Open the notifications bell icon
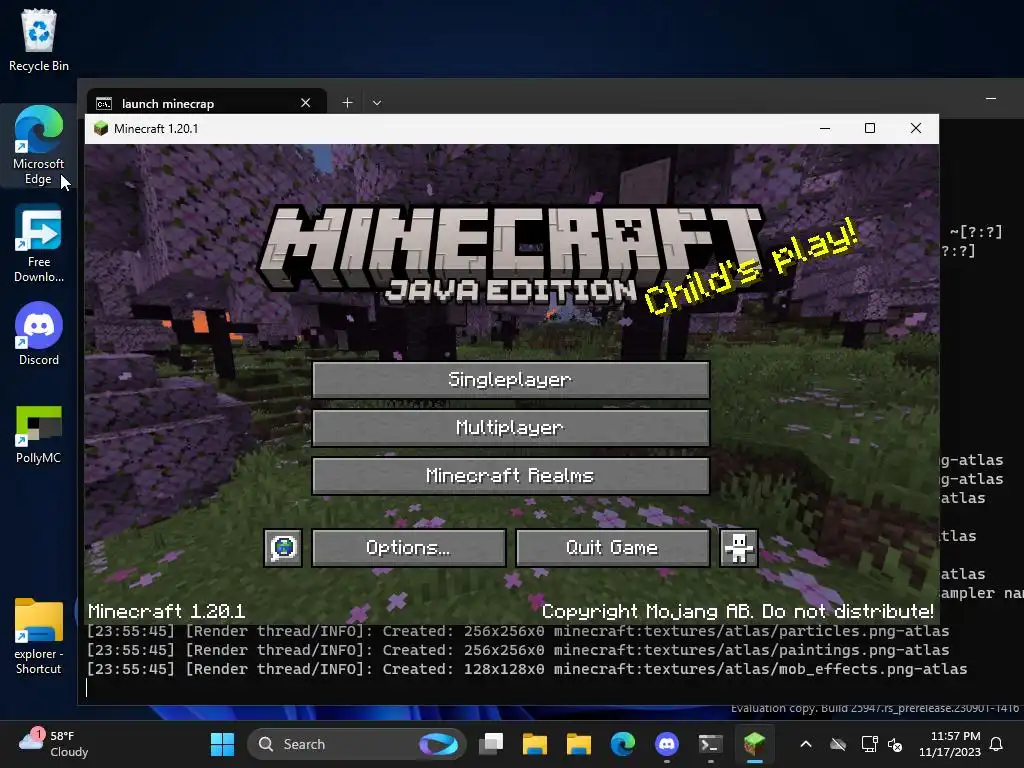The width and height of the screenshot is (1024, 768). click(x=997, y=744)
